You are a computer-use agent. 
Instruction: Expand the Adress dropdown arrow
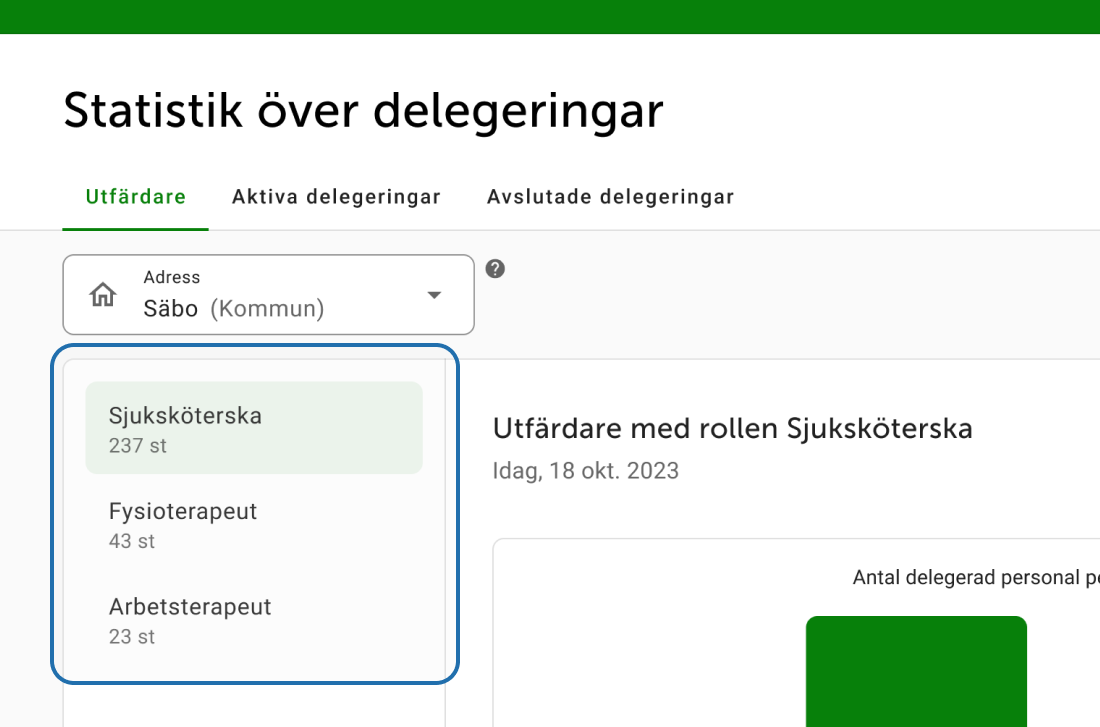pyautogui.click(x=434, y=295)
